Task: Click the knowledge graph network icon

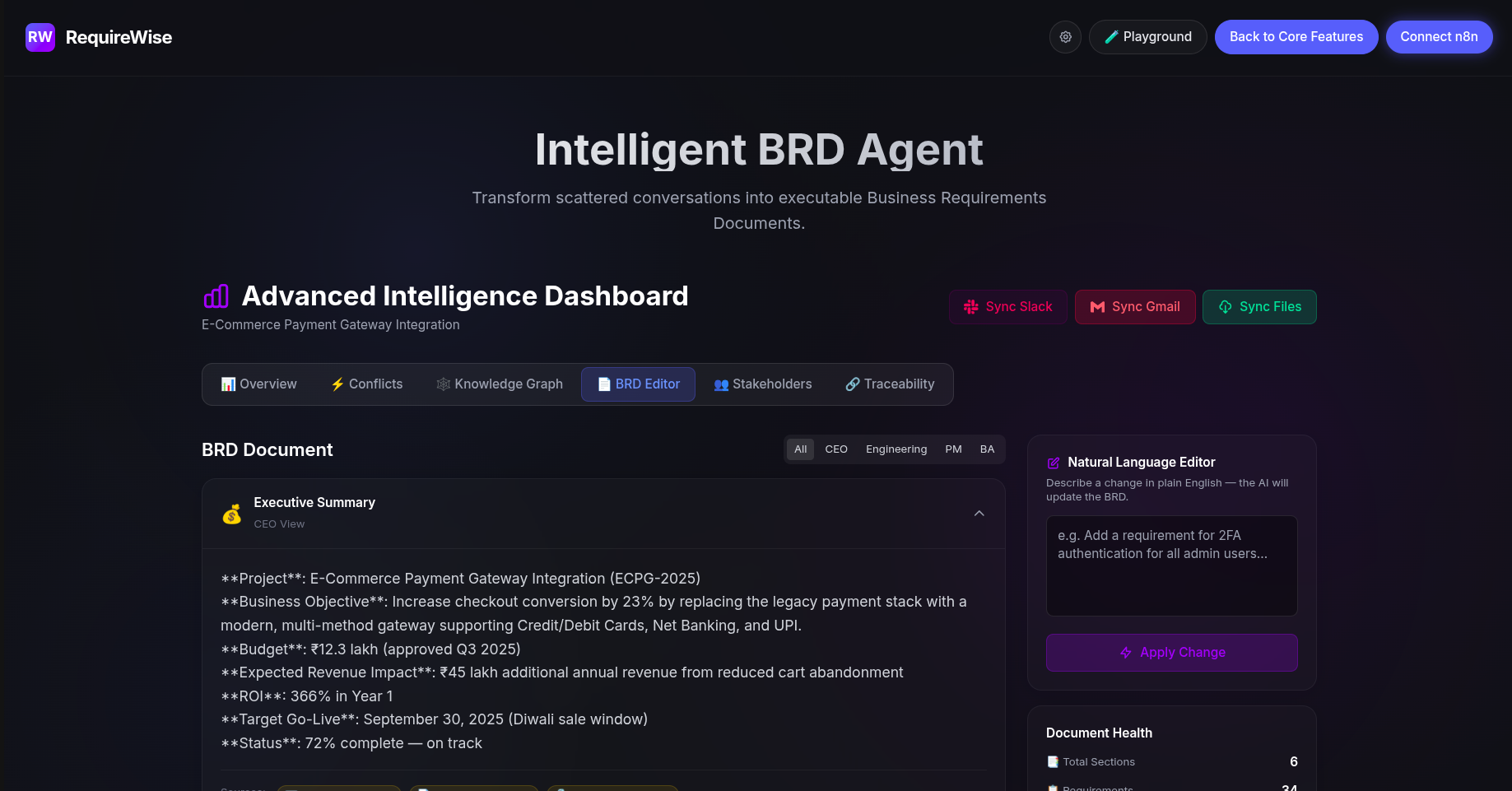Action: click(x=443, y=384)
